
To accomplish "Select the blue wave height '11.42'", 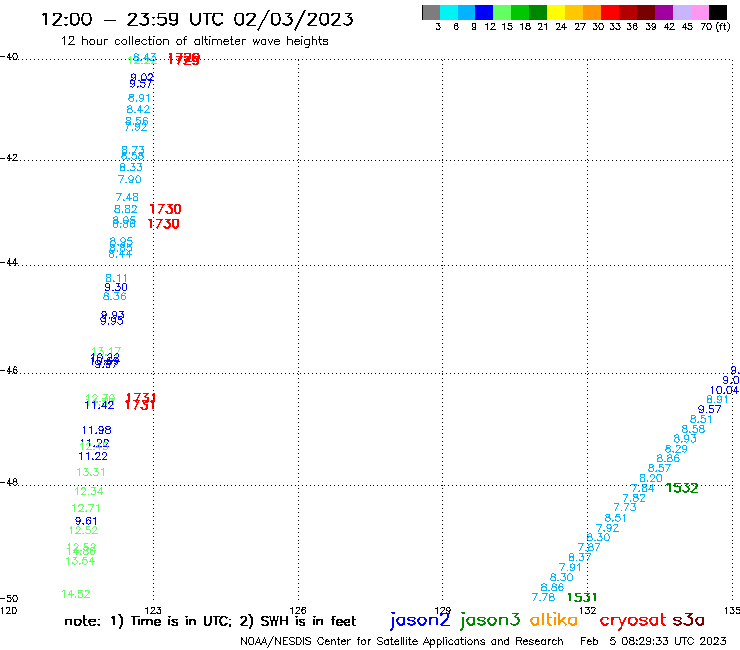I will (99, 405).
